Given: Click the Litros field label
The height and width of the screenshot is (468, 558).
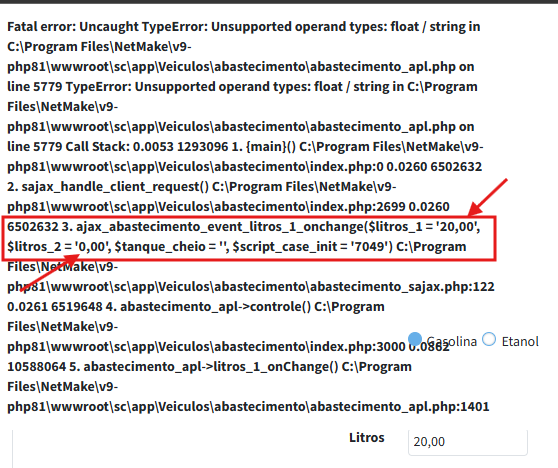Looking at the screenshot, I should click(x=367, y=437).
